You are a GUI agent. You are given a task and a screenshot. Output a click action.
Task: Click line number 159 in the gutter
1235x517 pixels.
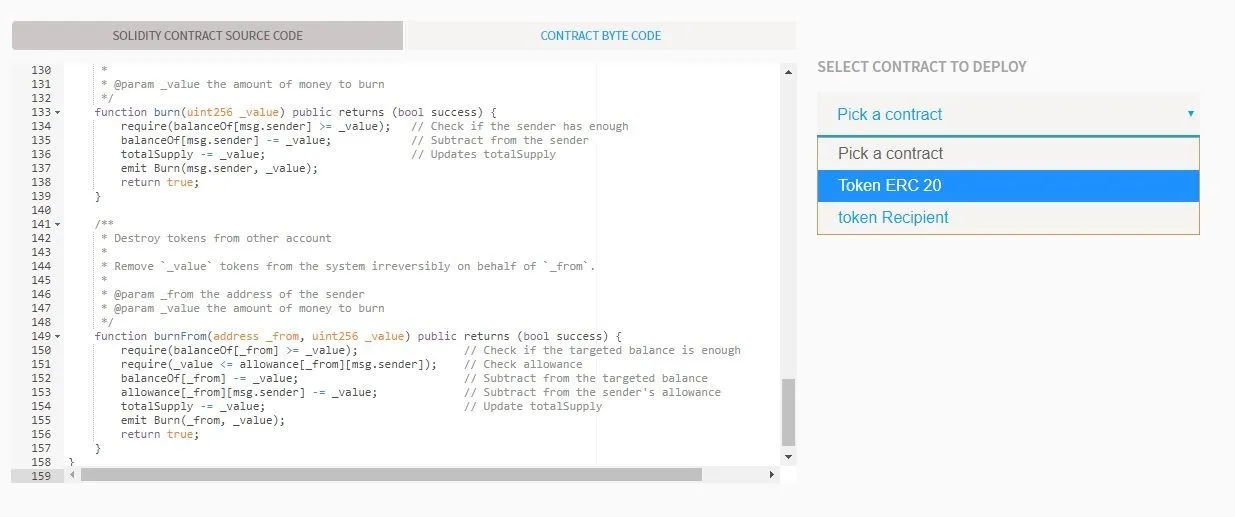[x=41, y=476]
